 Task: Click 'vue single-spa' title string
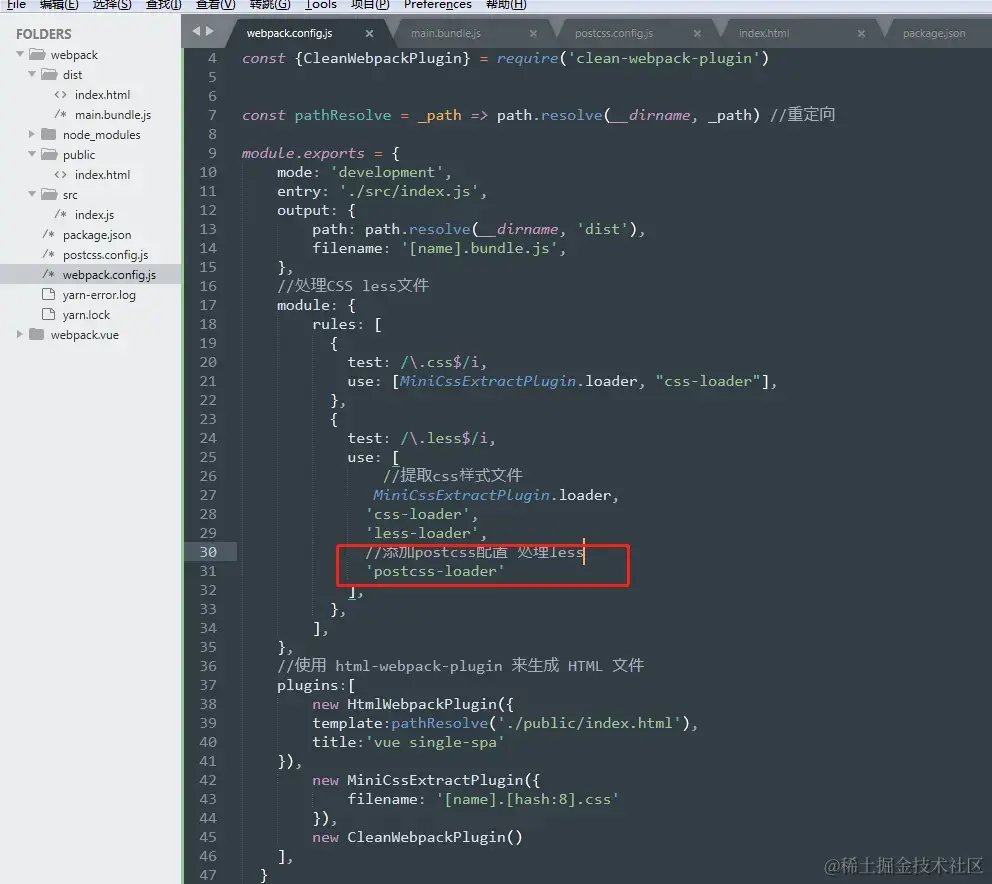435,742
